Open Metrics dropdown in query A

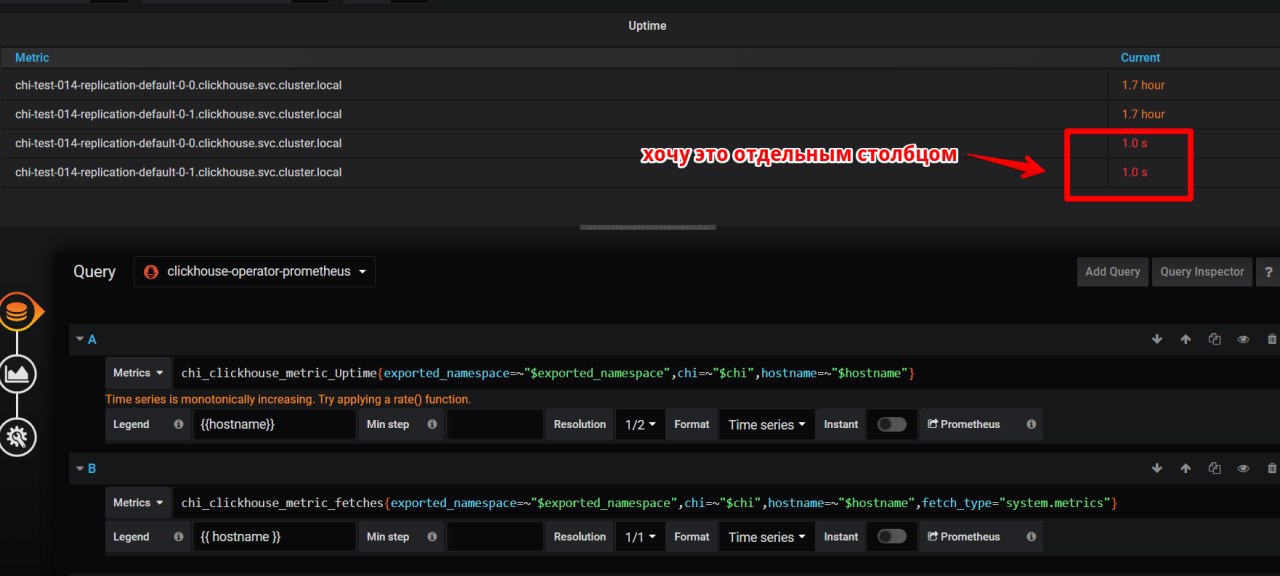[138, 373]
